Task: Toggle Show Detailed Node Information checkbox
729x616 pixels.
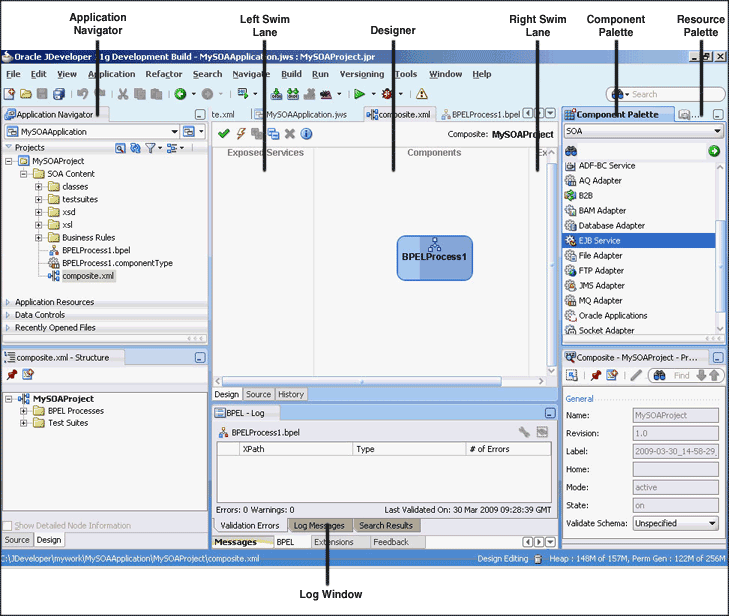Action: [7, 526]
